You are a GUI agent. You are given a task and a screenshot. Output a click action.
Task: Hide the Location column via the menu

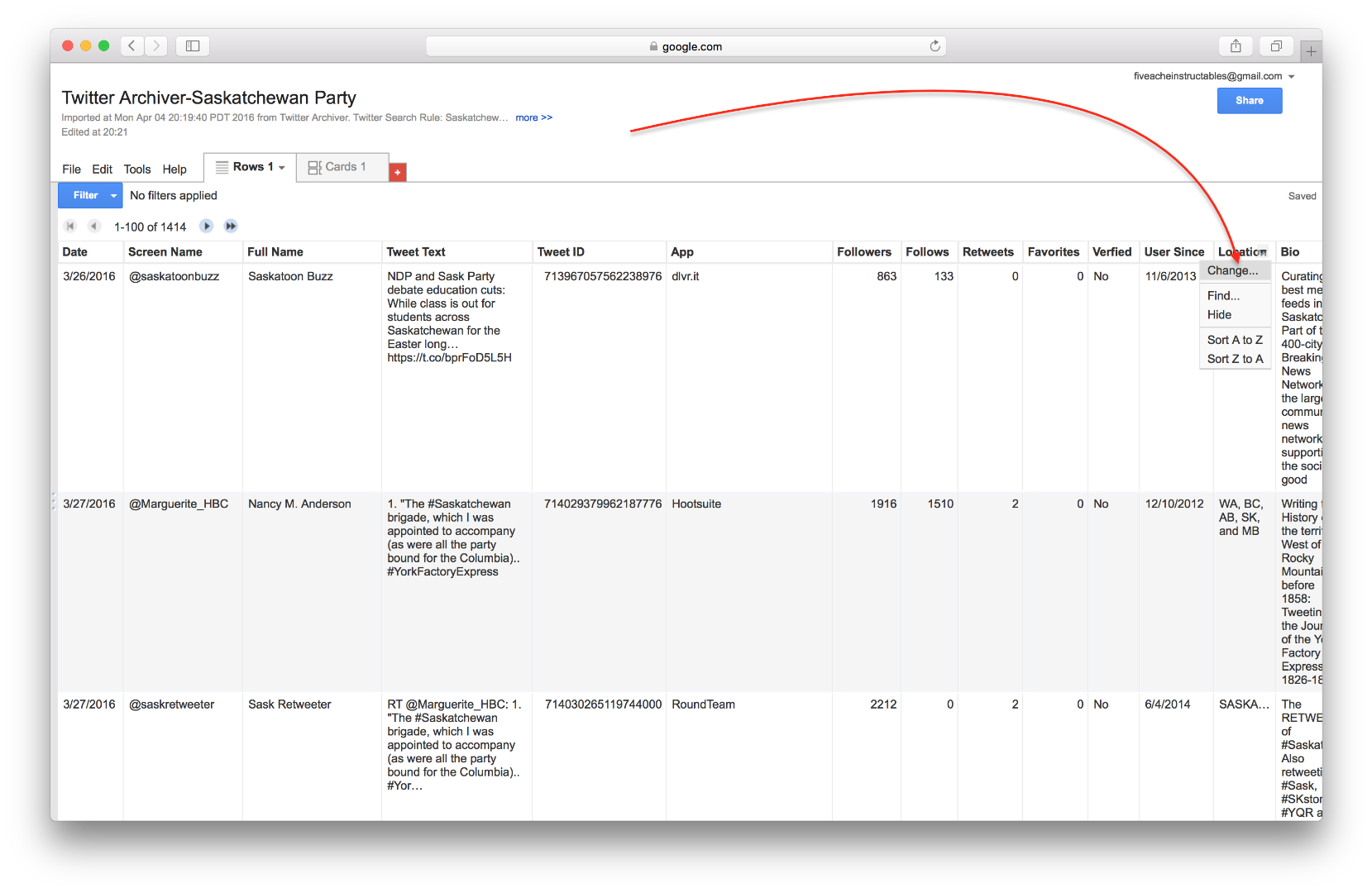tap(1221, 314)
